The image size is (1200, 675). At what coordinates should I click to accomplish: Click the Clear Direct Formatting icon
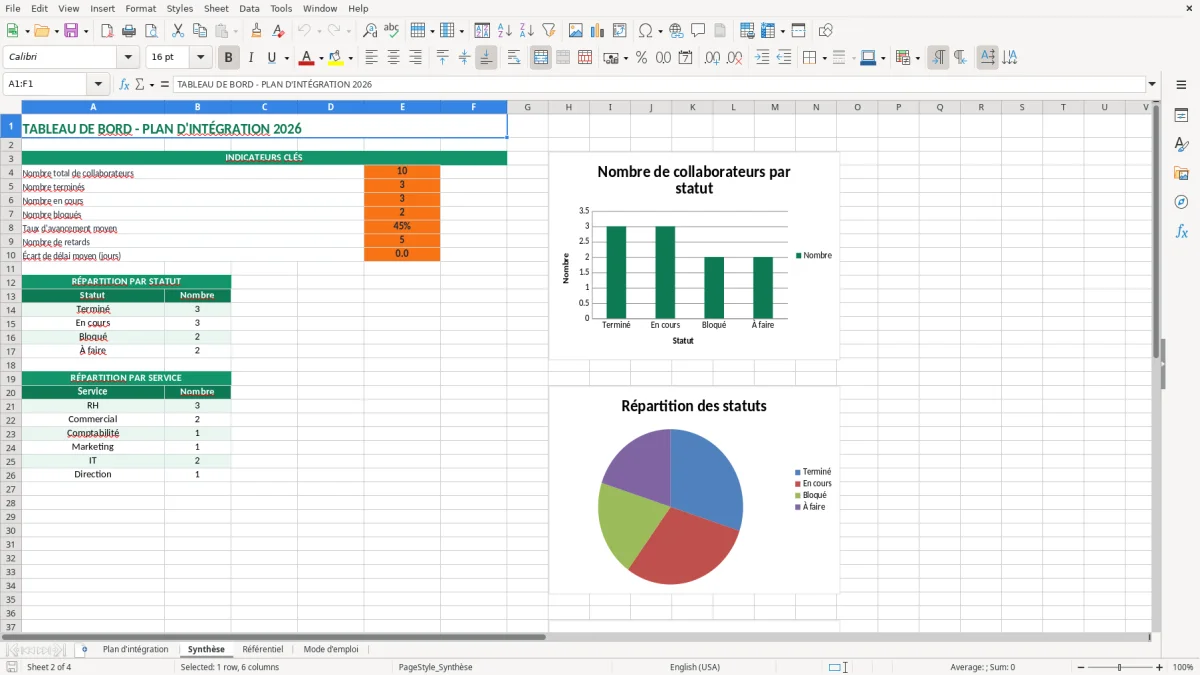coord(278,31)
